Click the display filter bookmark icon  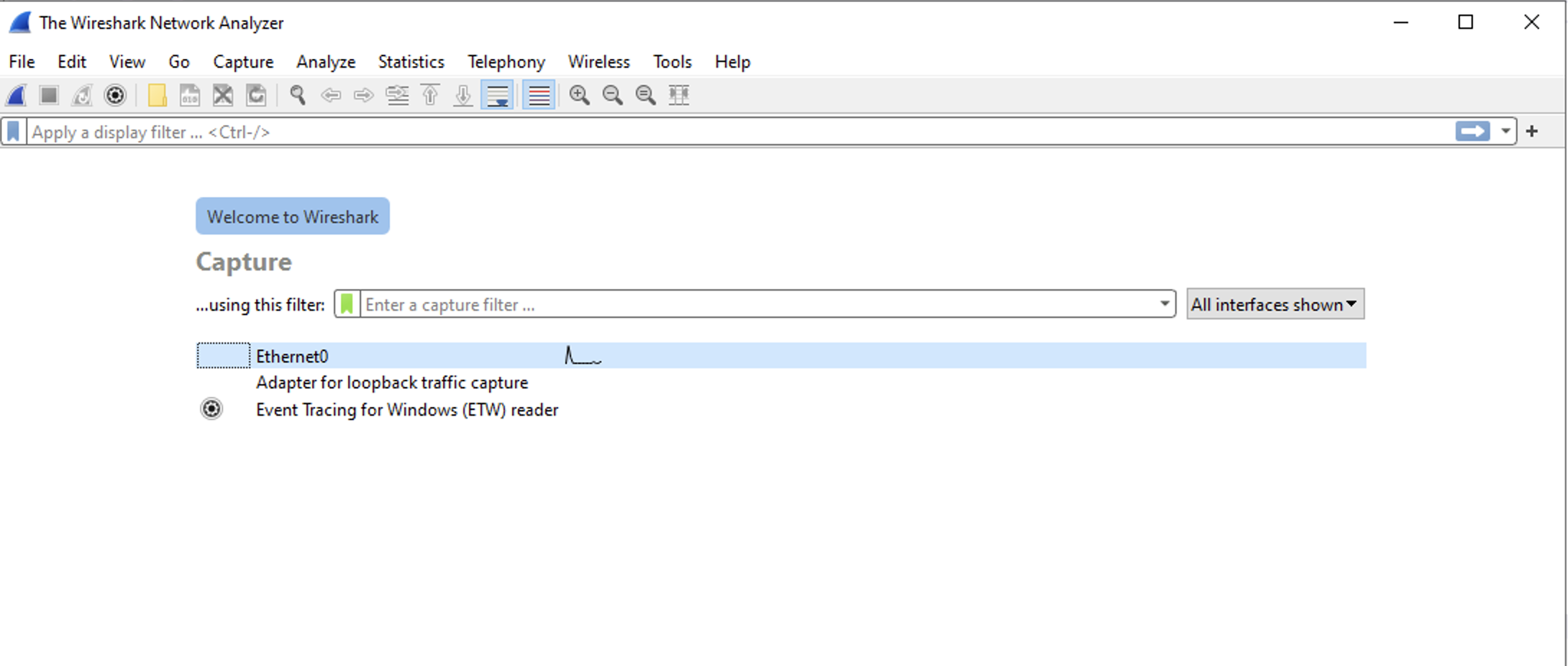[14, 132]
